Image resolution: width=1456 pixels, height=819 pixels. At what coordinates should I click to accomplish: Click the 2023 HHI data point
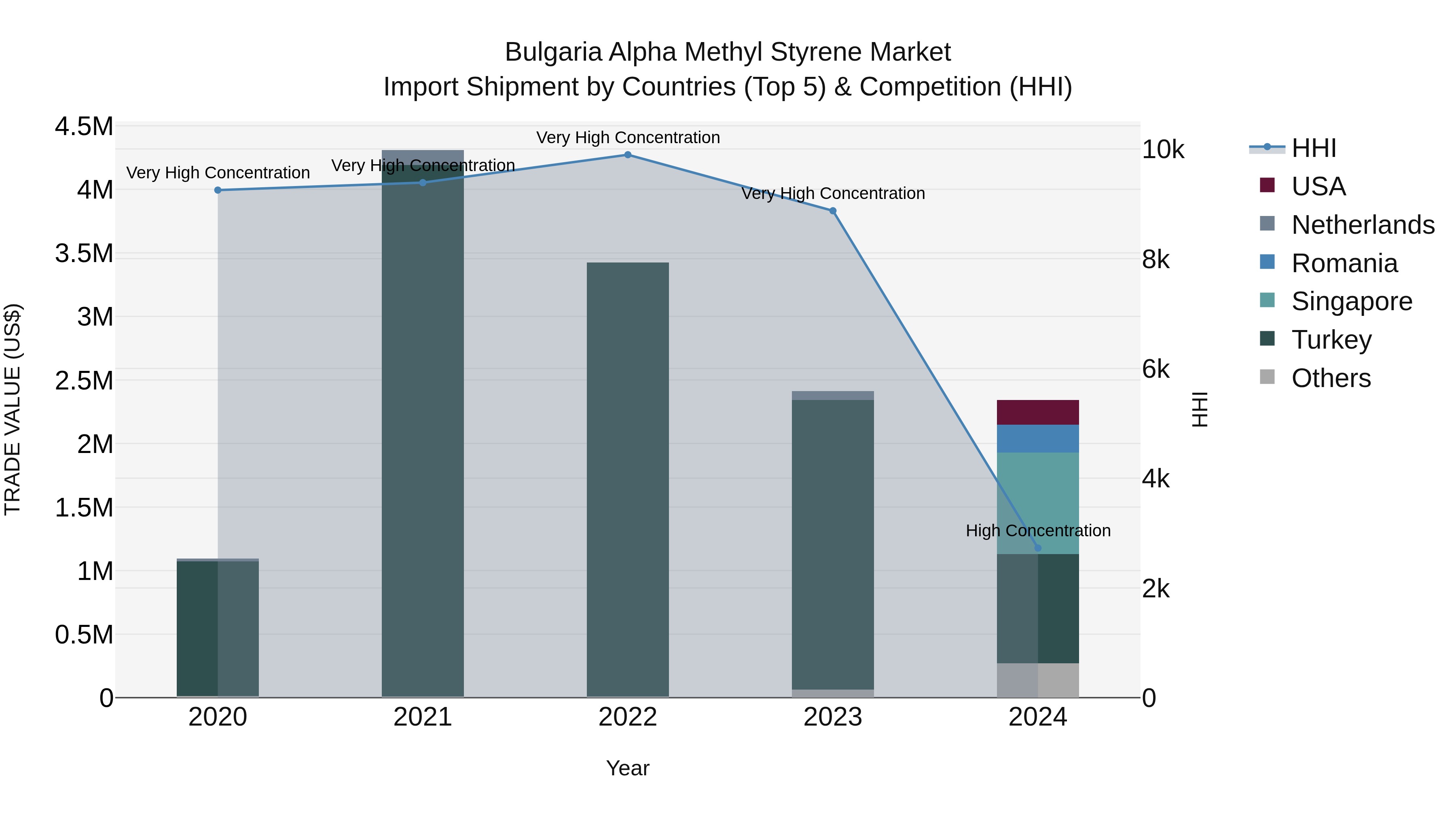[x=833, y=211]
